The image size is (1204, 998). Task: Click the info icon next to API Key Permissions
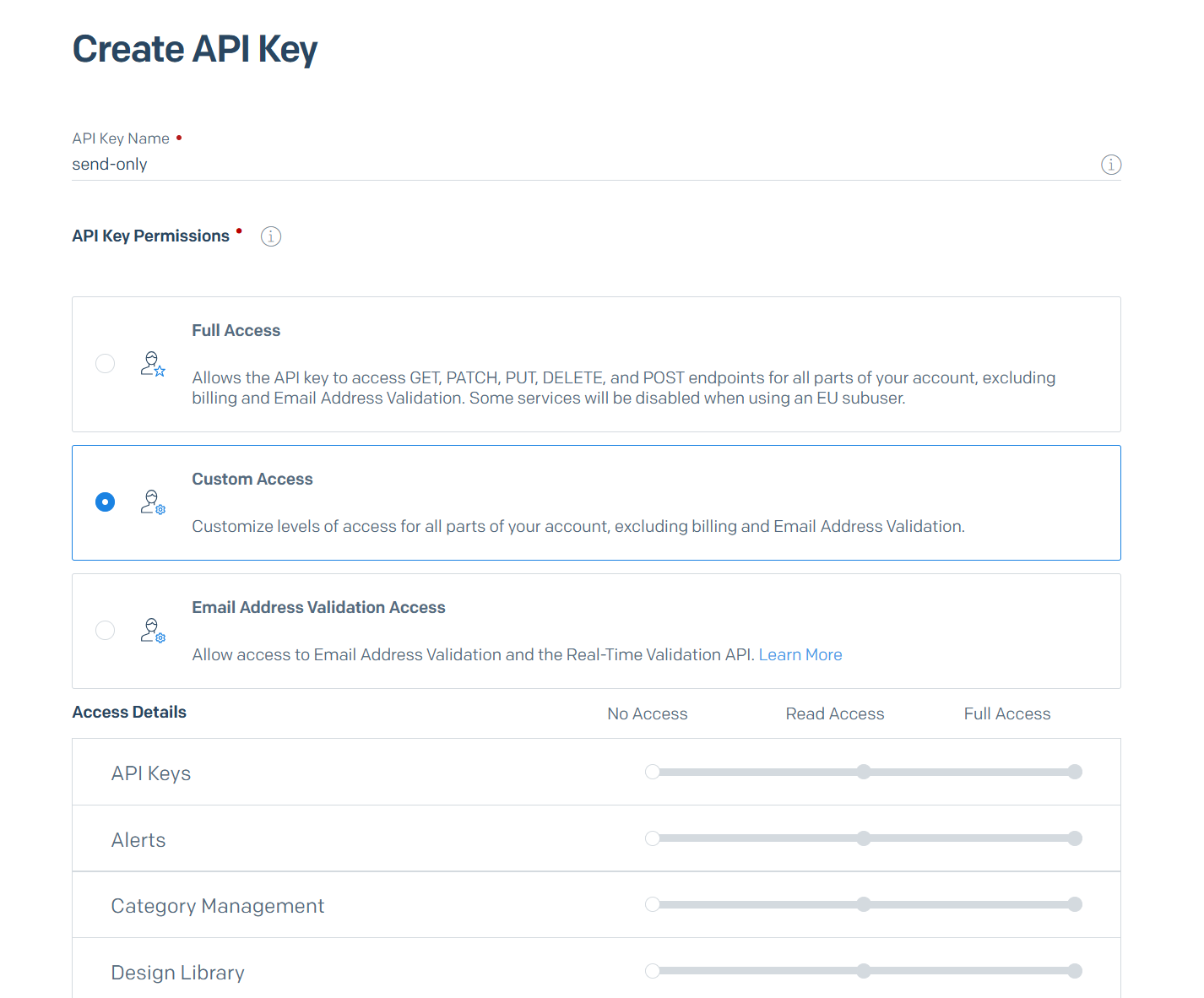(270, 236)
